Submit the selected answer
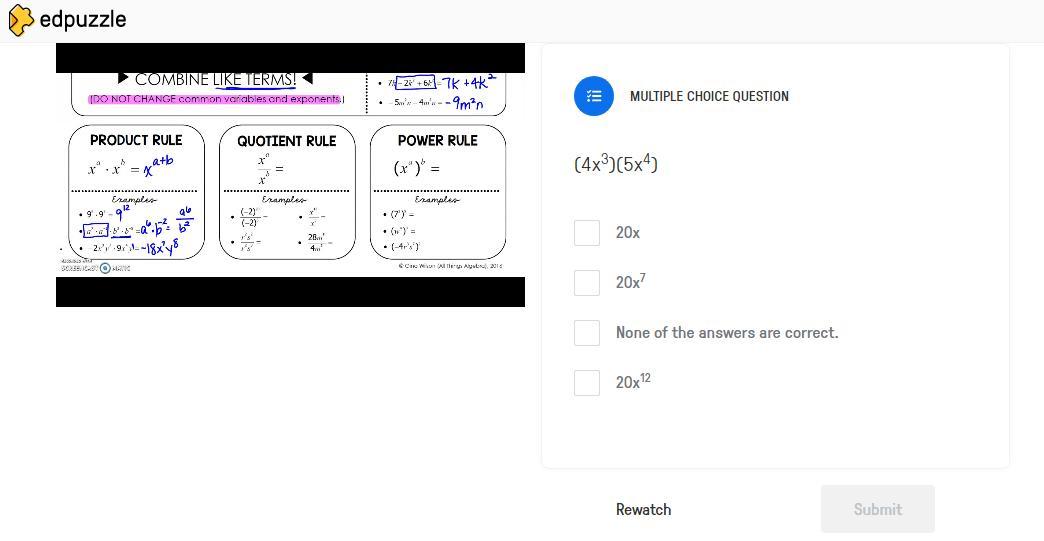This screenshot has height=541, width=1044. 878,509
